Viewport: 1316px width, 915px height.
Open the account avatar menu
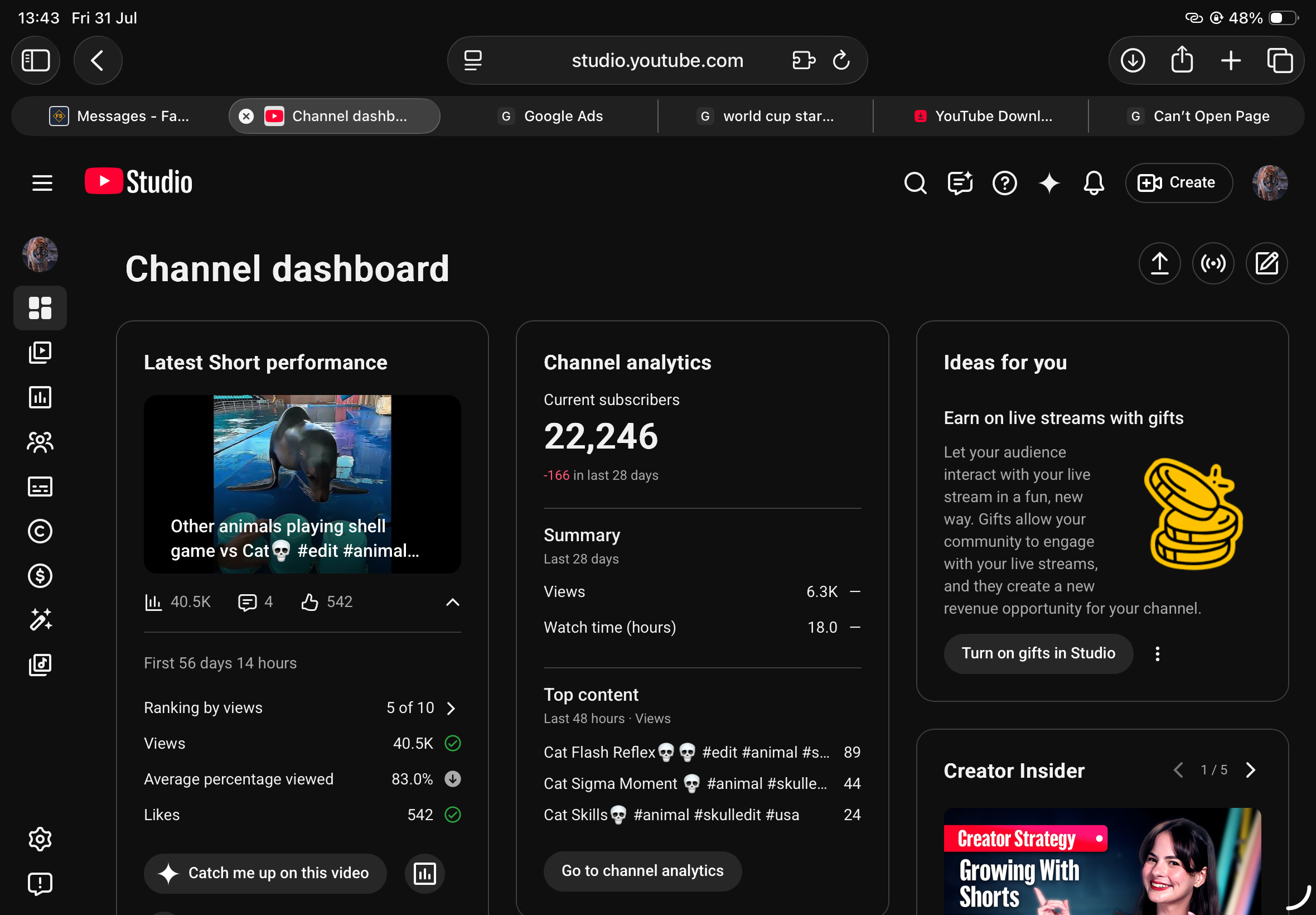tap(1270, 183)
